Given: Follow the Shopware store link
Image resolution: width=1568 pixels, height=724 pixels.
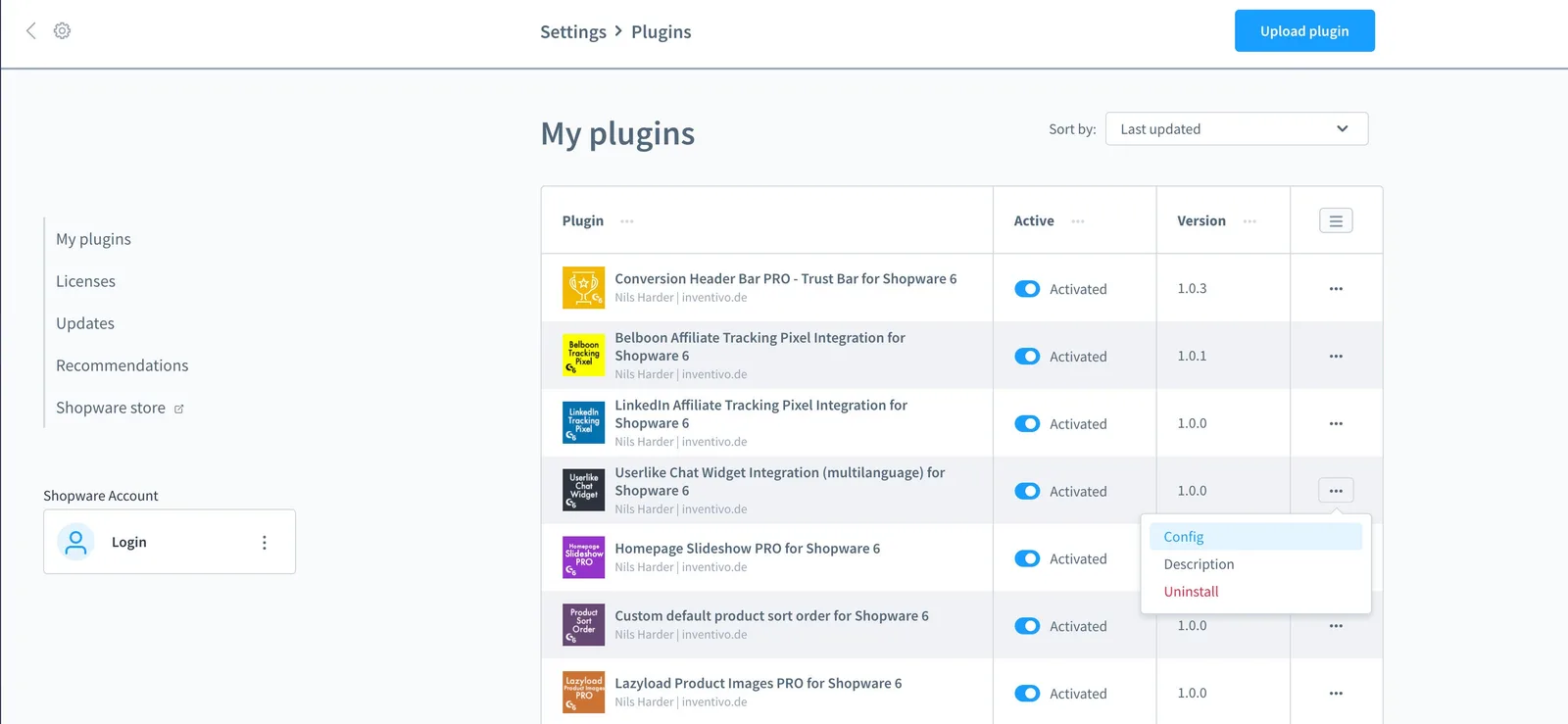Looking at the screenshot, I should point(111,408).
